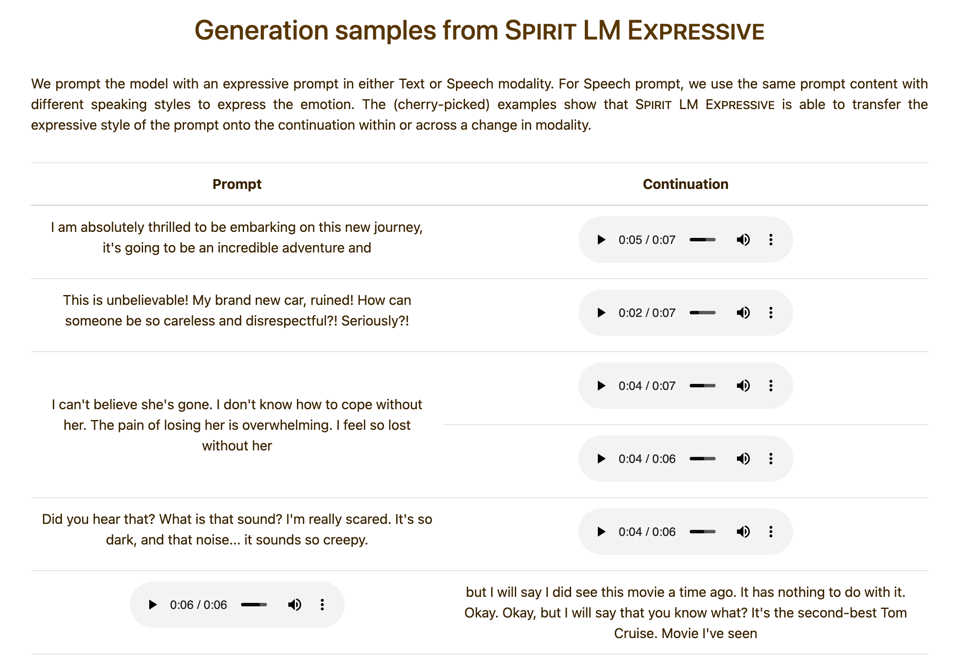960x657 pixels.
Task: Play the thrilled journey continuation audio
Action: pyautogui.click(x=601, y=240)
